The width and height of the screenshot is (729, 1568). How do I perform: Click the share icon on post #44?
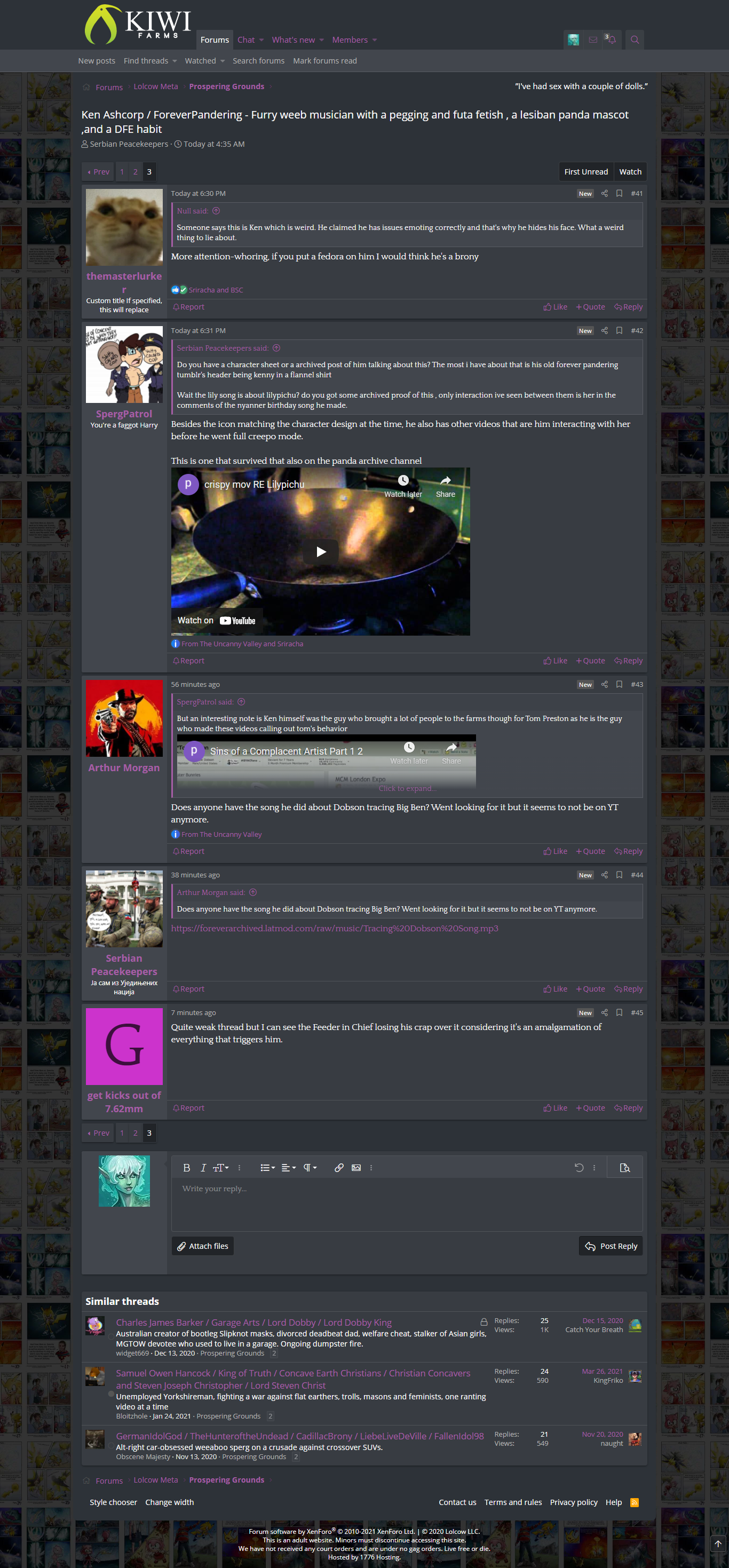point(604,875)
